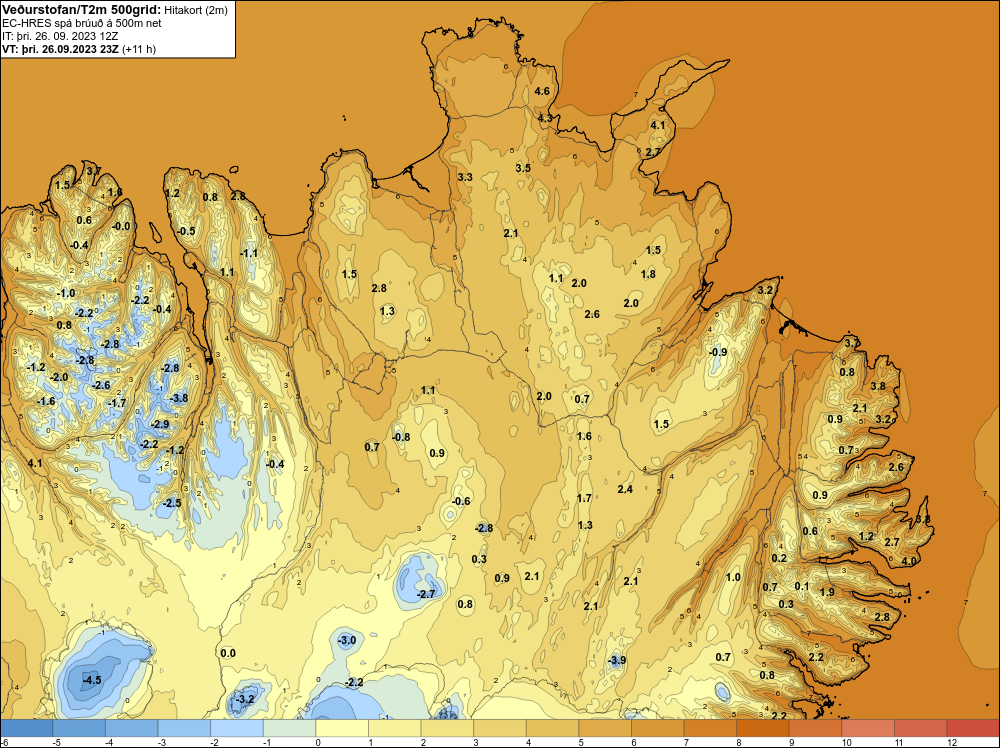
Task: Click the 3.3 temperature reading
Action: [465, 177]
